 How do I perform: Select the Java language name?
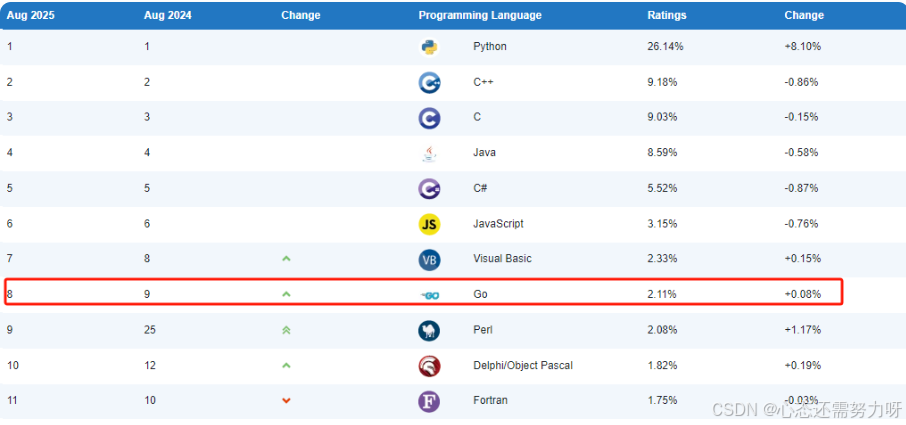click(484, 152)
